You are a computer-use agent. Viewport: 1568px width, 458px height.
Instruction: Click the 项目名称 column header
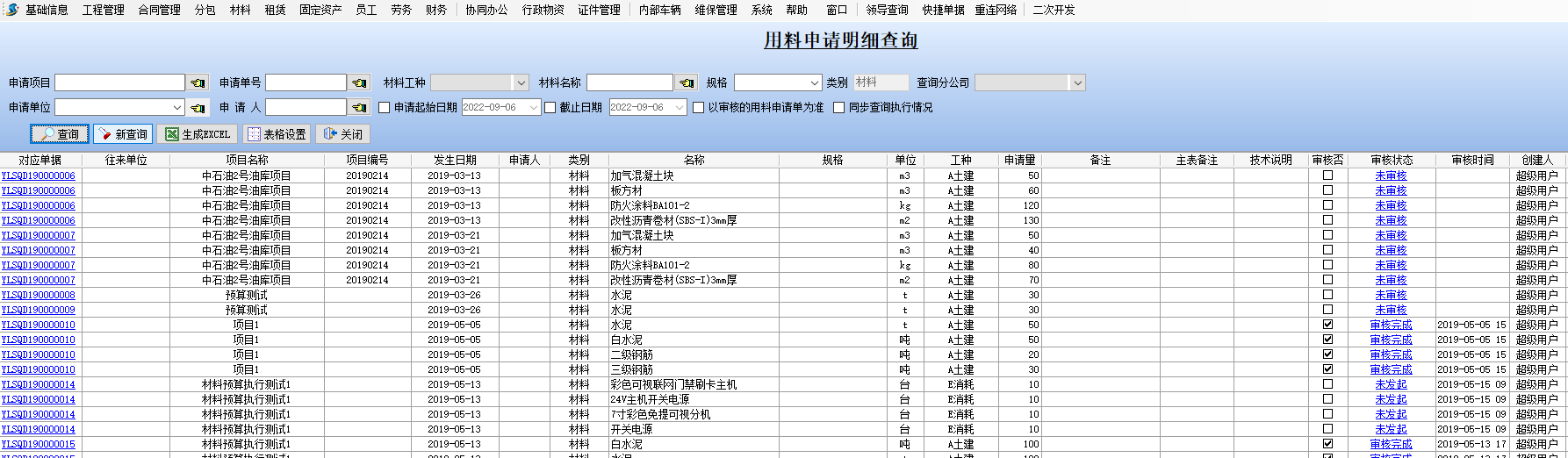(247, 160)
